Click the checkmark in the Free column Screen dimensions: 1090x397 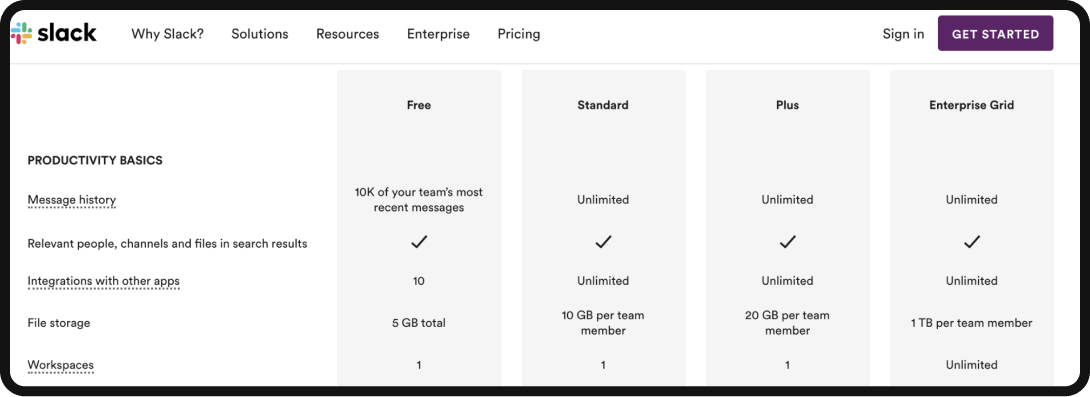coord(419,242)
